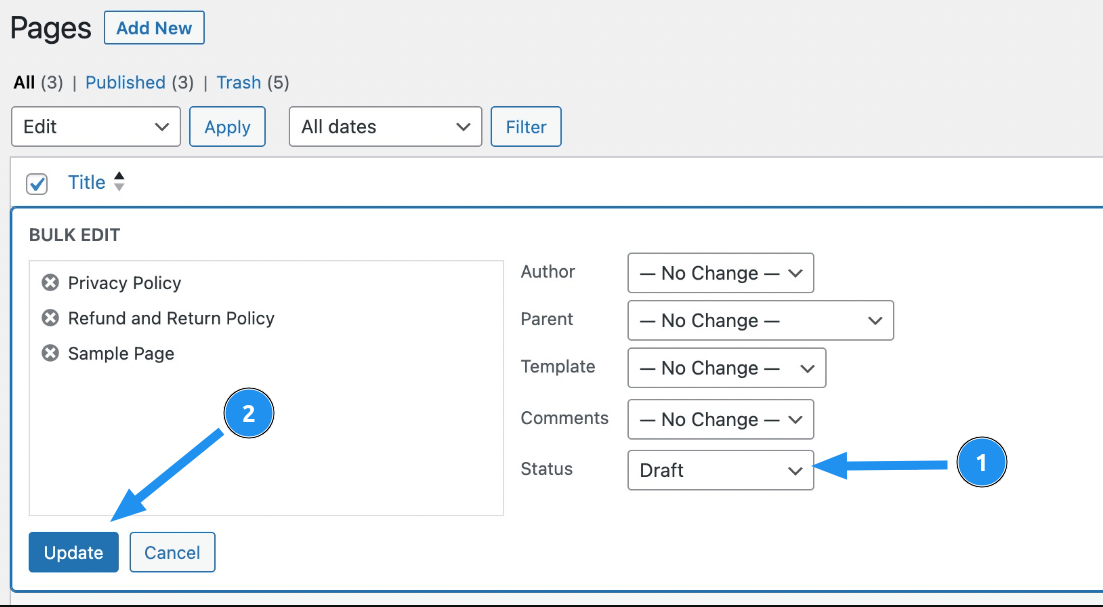Click the Parent field label
The width and height of the screenshot is (1103, 607).
pyautogui.click(x=547, y=319)
